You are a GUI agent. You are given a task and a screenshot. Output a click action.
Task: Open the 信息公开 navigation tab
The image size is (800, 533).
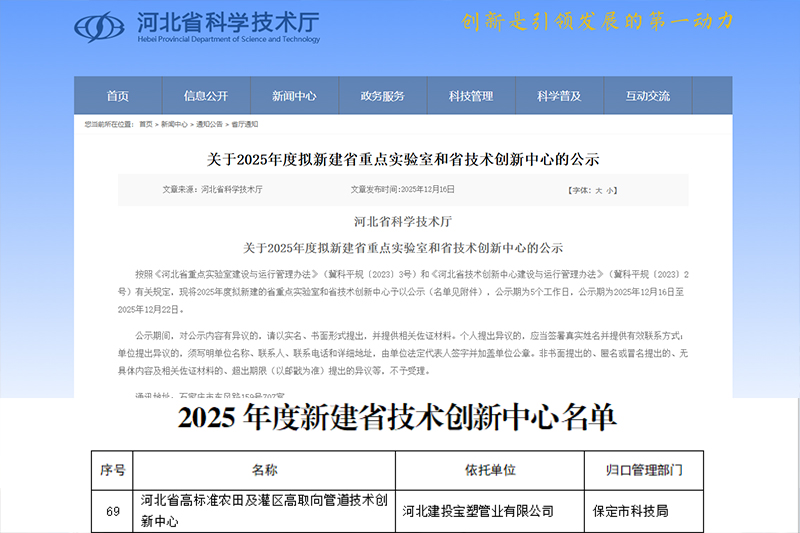206,96
